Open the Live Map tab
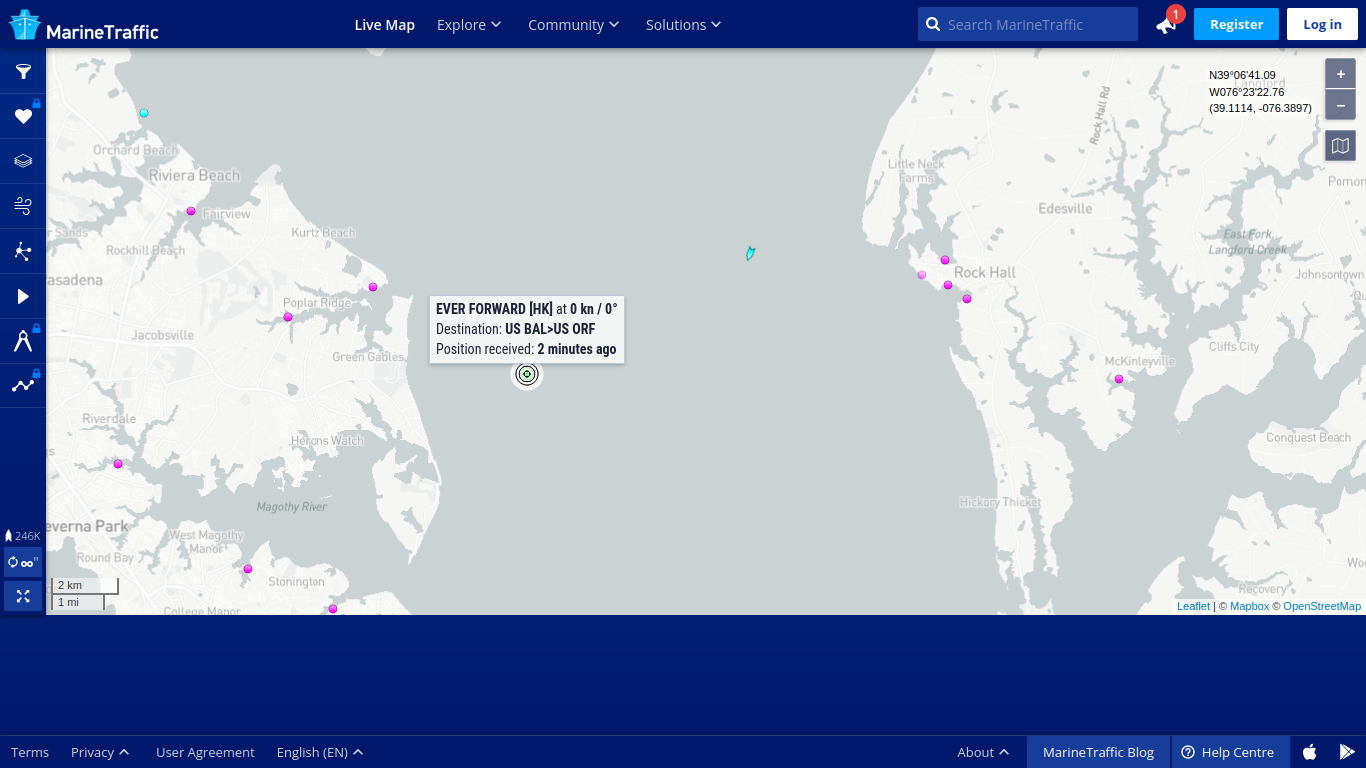Image resolution: width=1366 pixels, height=768 pixels. (x=385, y=24)
